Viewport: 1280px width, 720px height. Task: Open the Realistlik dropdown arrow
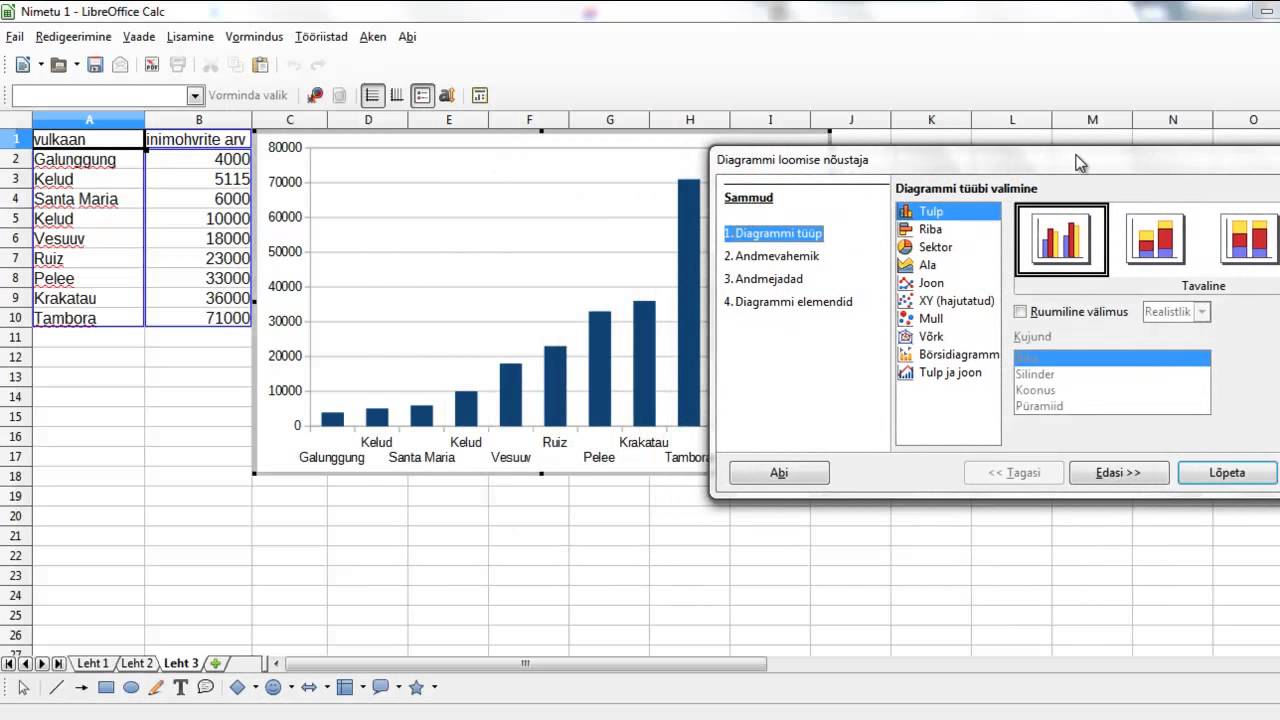(1203, 312)
